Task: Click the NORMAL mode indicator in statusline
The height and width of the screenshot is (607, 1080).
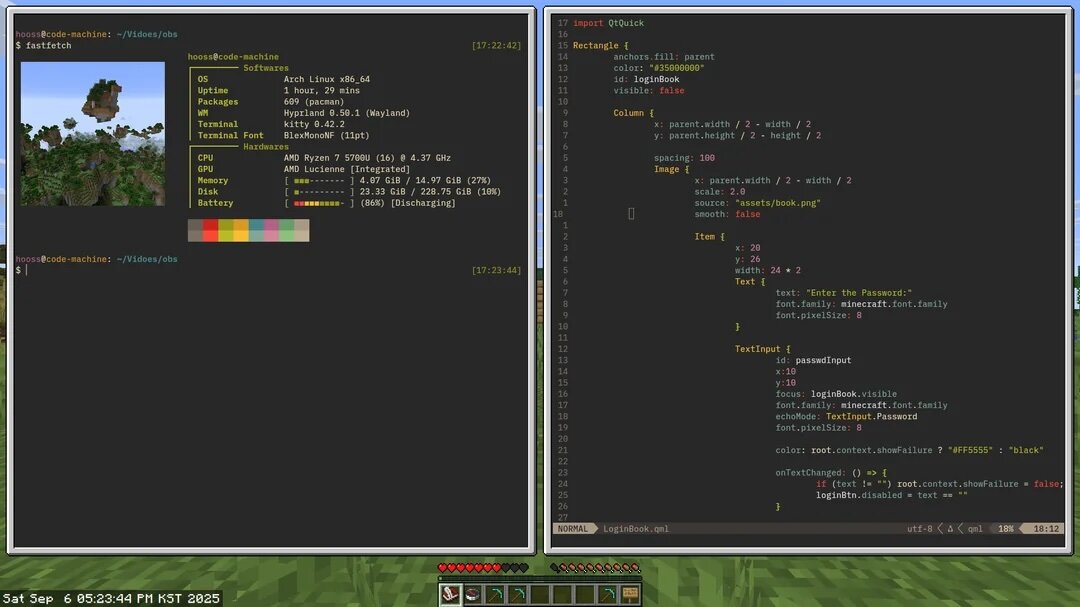Action: tap(573, 529)
